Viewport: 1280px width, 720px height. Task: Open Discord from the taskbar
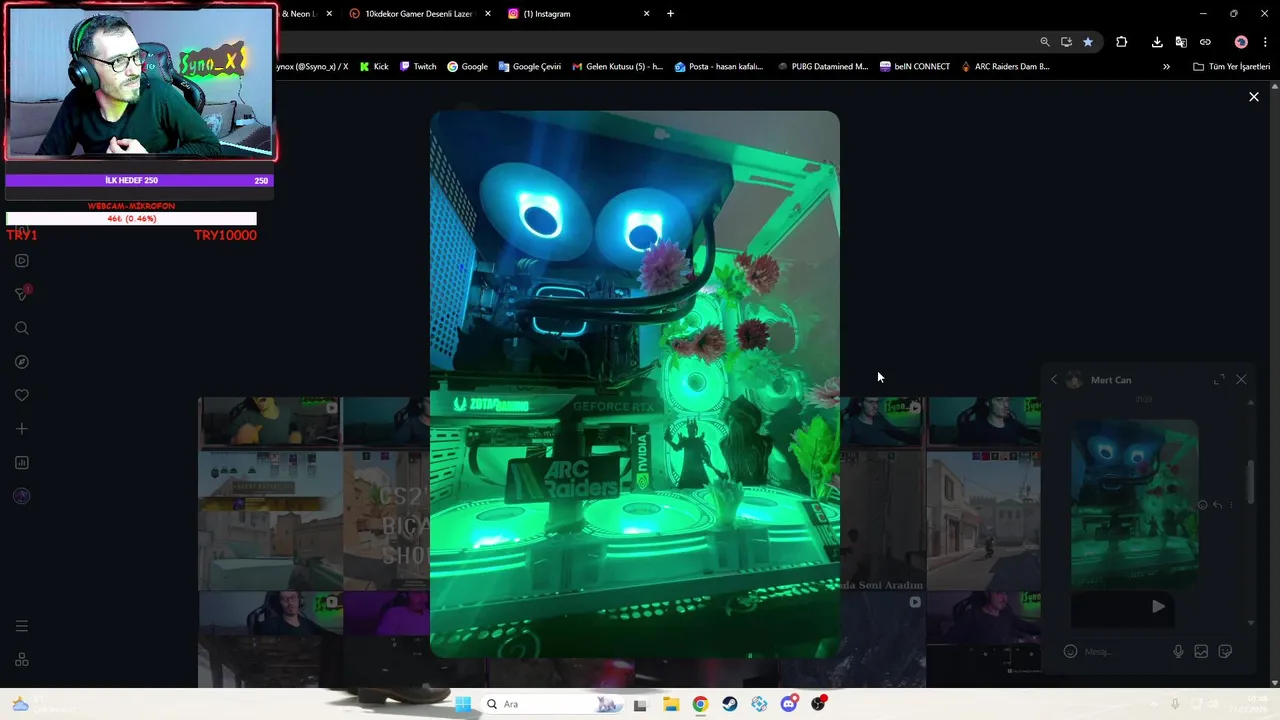point(789,704)
